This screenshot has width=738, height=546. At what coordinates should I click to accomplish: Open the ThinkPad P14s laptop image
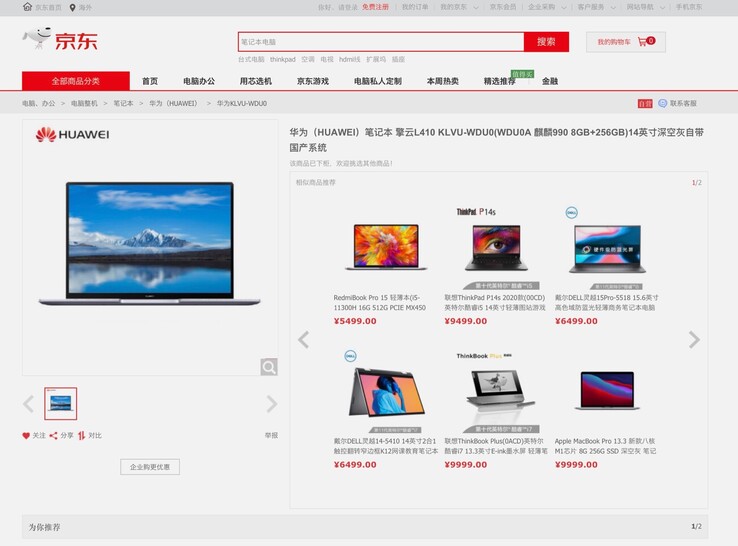[x=497, y=248]
